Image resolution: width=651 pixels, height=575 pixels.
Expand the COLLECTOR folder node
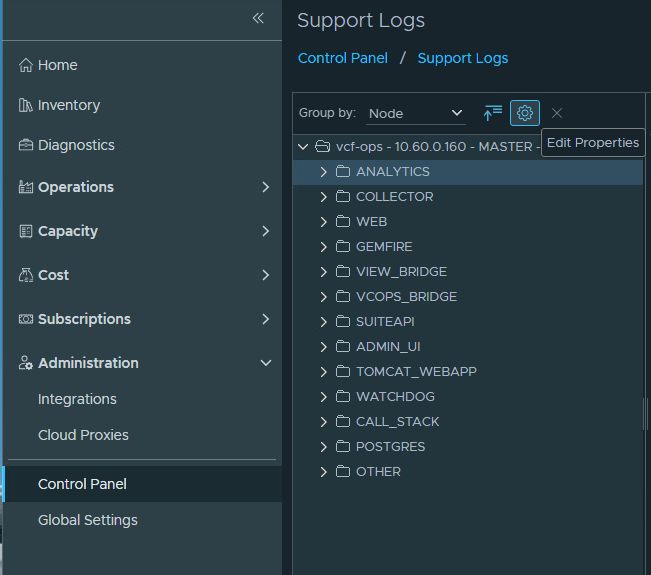(323, 197)
